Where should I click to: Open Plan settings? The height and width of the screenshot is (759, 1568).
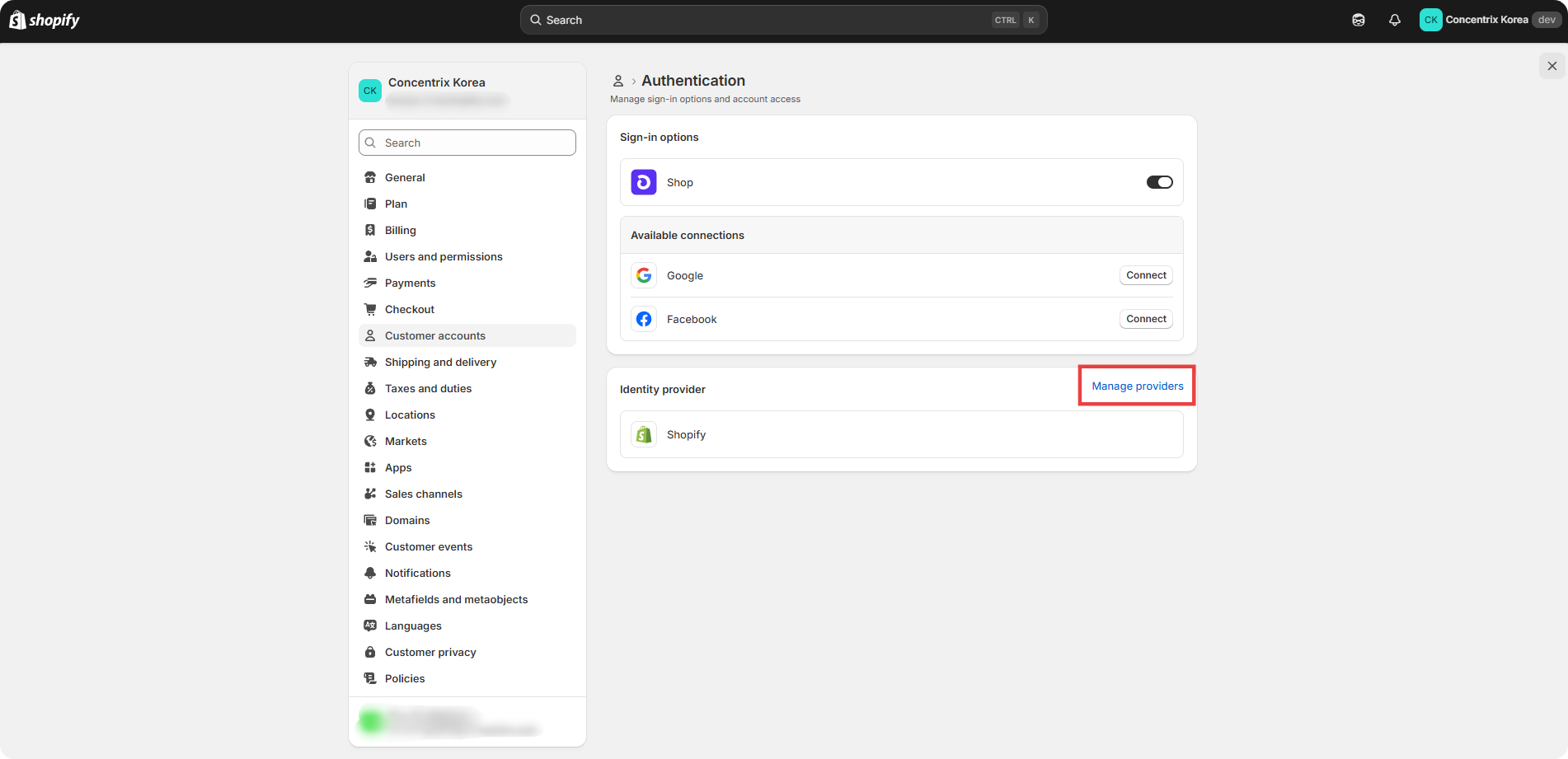[x=467, y=204]
